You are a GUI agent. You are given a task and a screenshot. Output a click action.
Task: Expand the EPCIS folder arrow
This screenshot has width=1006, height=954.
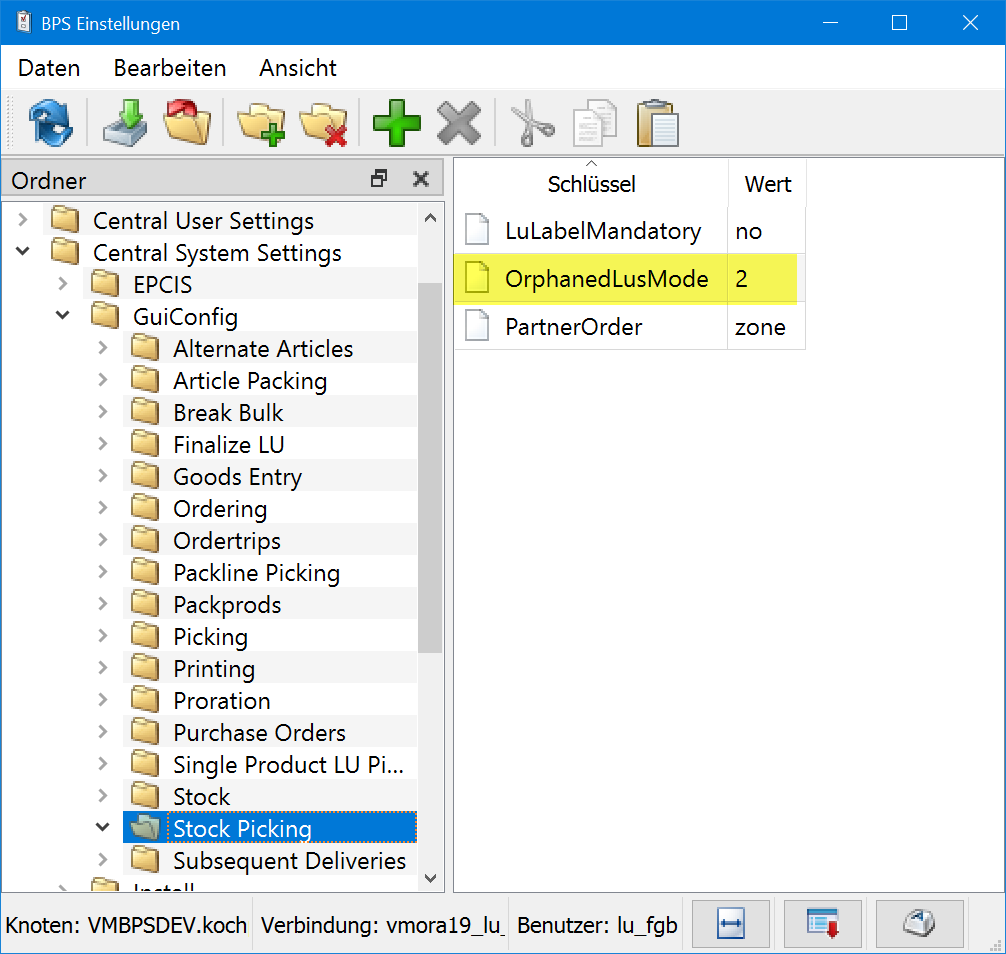pos(63,285)
